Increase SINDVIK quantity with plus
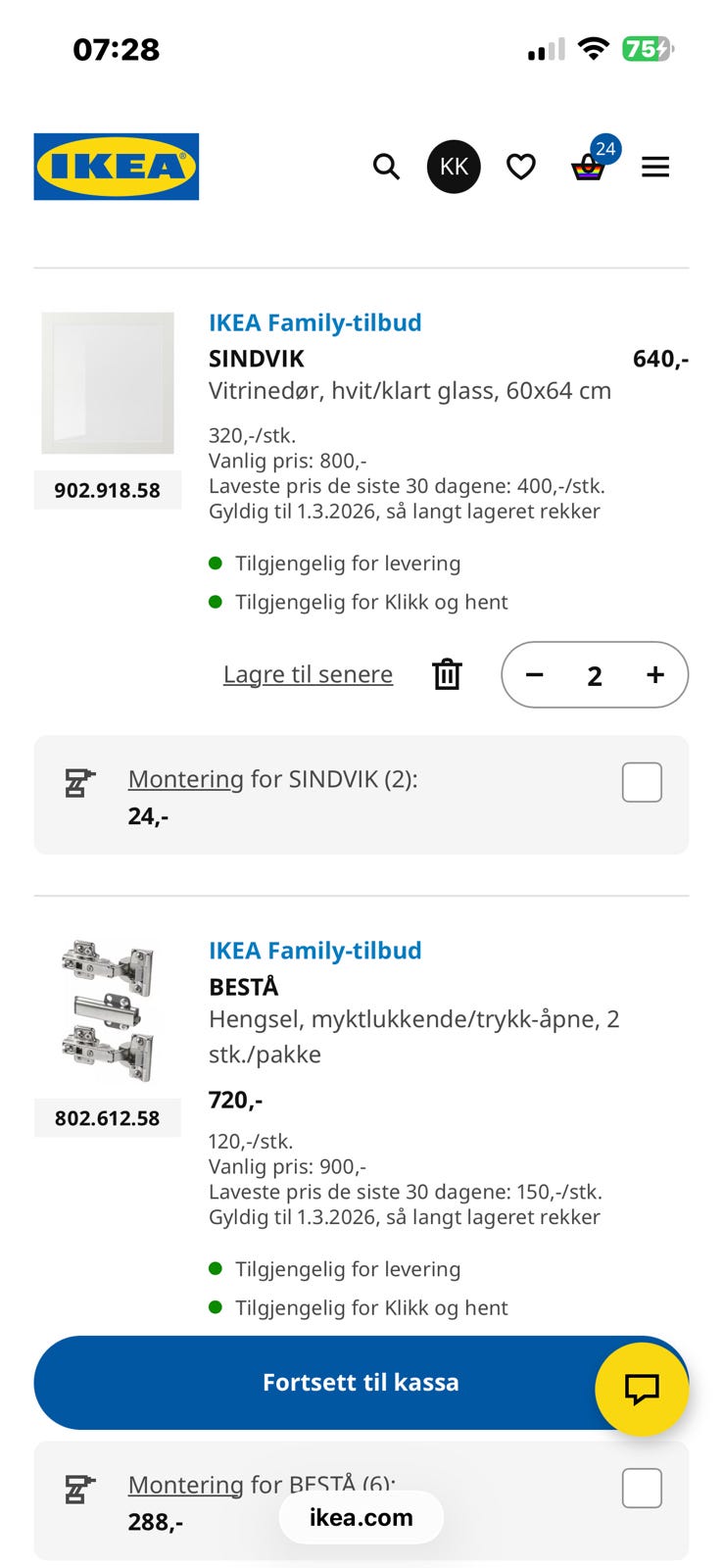723x1568 pixels. tap(655, 674)
